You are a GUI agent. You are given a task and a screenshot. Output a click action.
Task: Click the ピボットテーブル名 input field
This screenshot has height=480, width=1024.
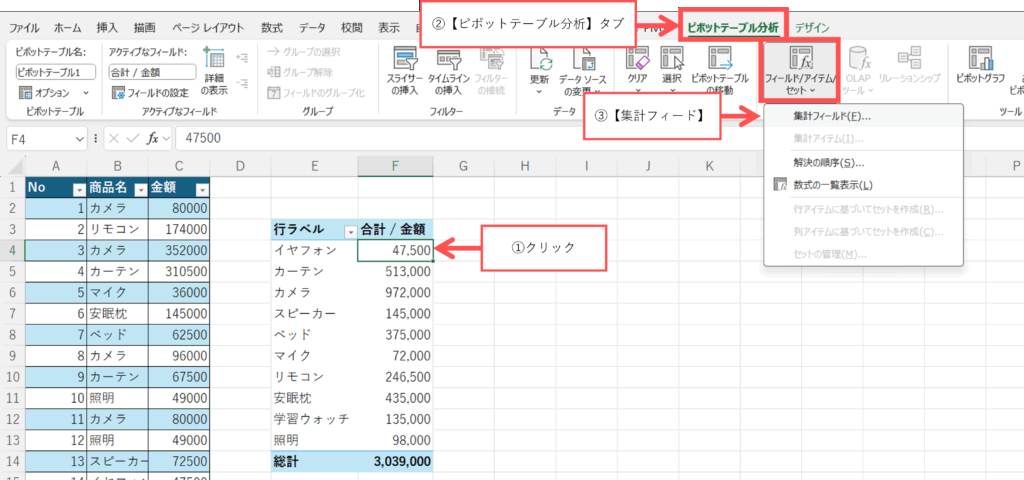[55, 72]
